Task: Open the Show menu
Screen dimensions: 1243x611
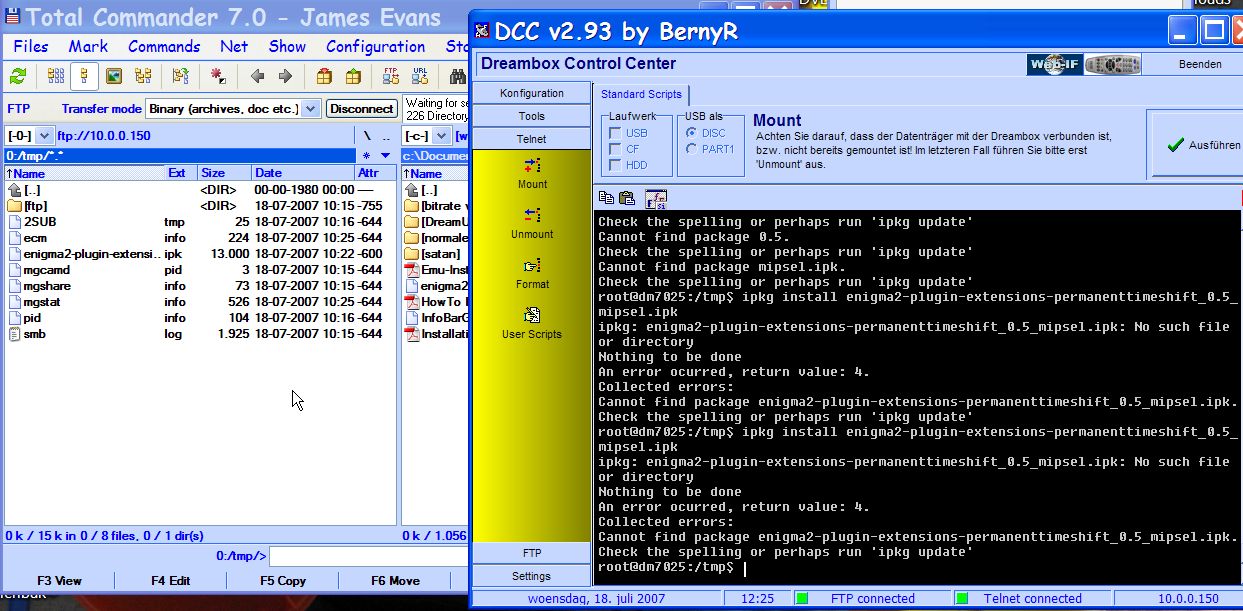Action: pos(287,46)
